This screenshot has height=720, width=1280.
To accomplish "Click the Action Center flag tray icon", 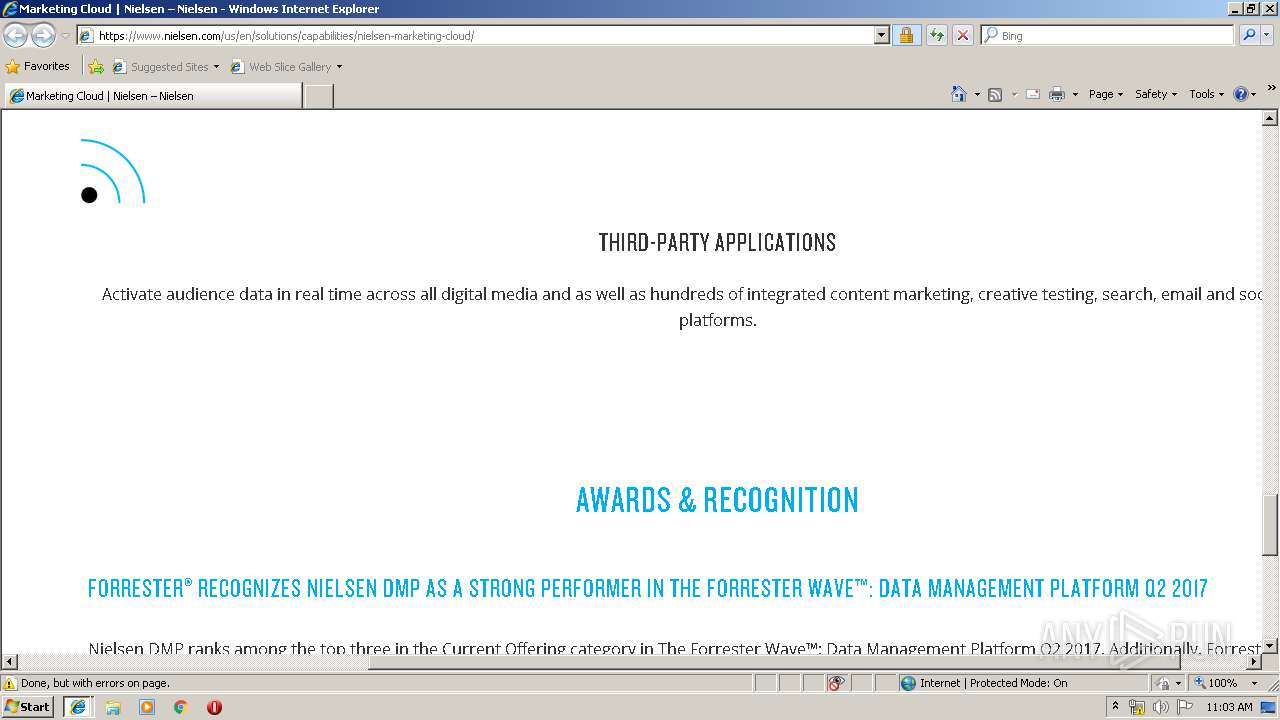I will 1185,707.
